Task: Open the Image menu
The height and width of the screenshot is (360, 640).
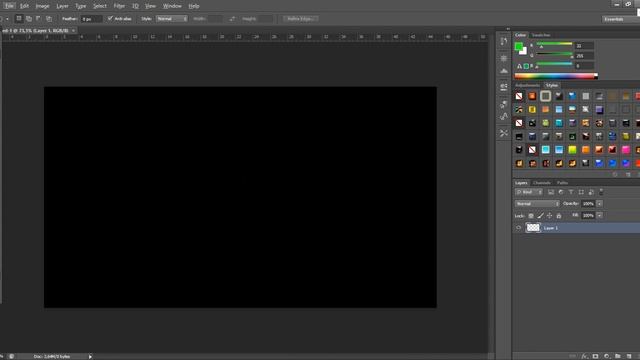Action: pos(42,6)
